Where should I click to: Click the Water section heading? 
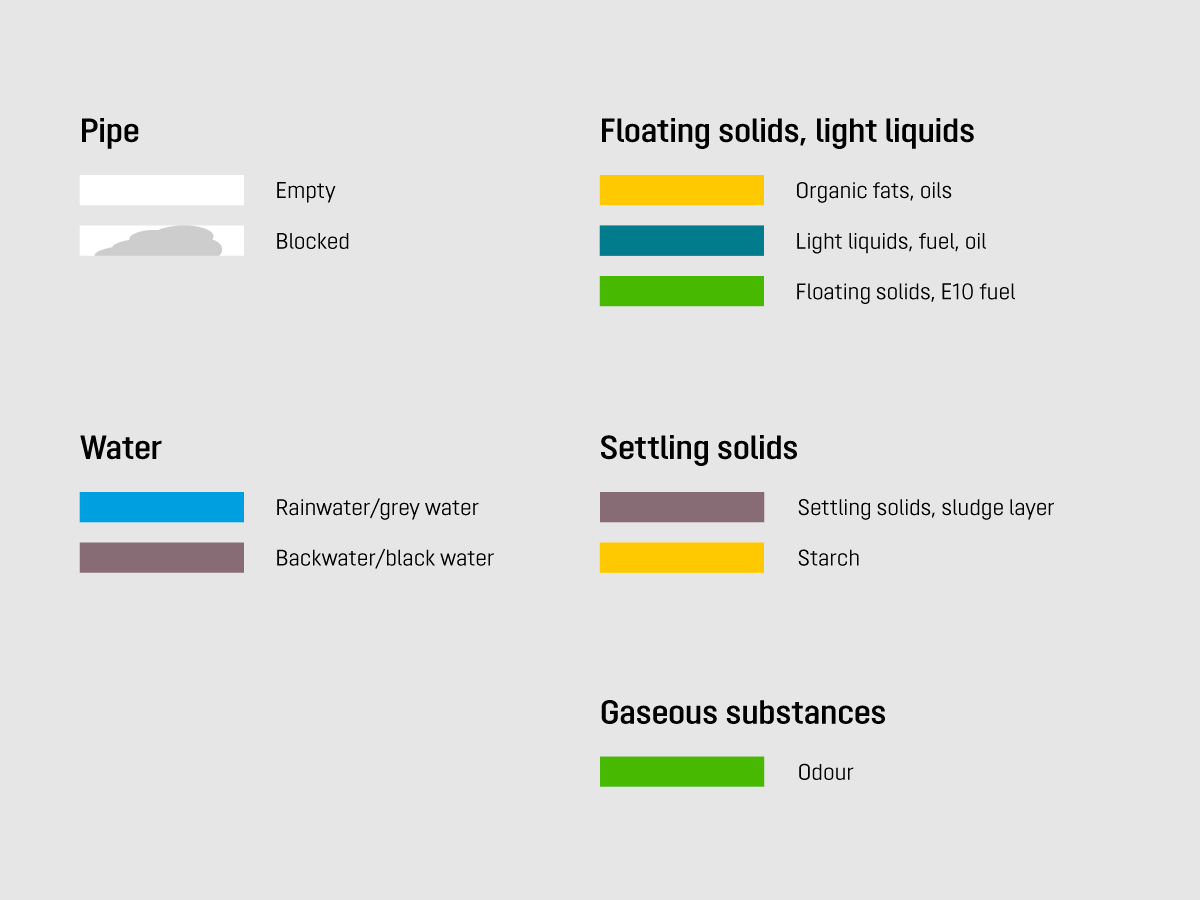pyautogui.click(x=120, y=448)
